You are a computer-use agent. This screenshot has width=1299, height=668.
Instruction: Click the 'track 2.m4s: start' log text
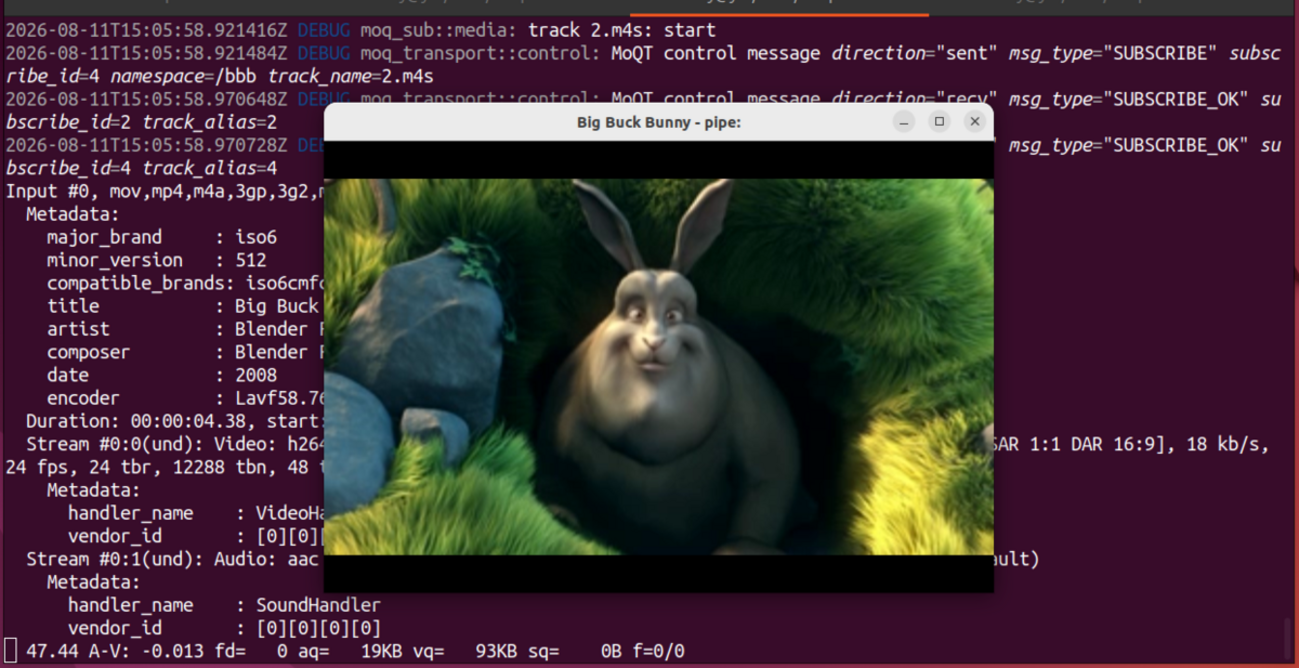pyautogui.click(x=621, y=30)
